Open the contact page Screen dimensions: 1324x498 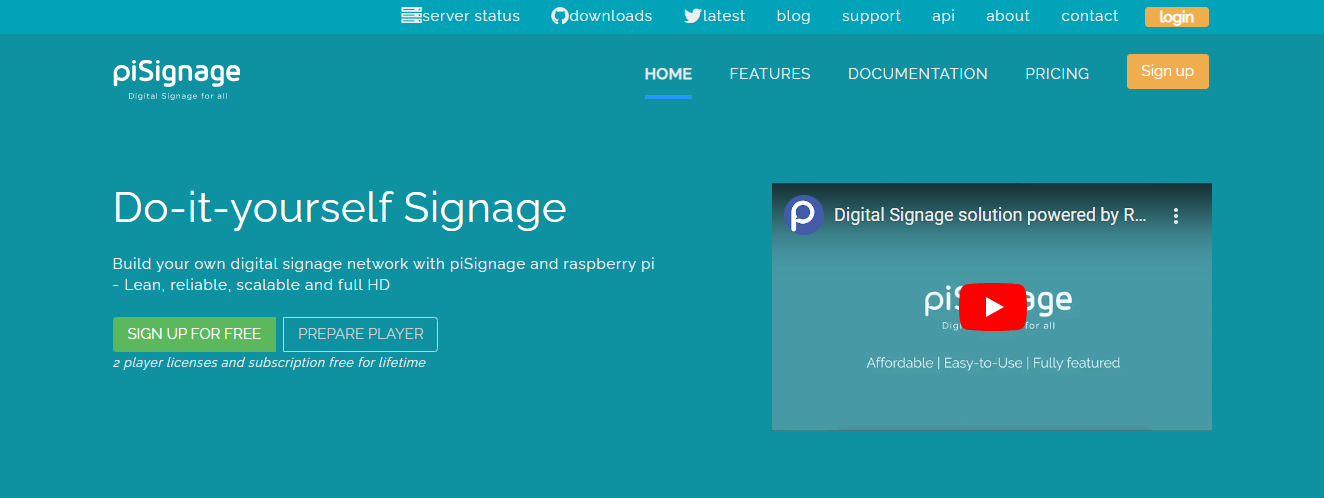(1090, 16)
